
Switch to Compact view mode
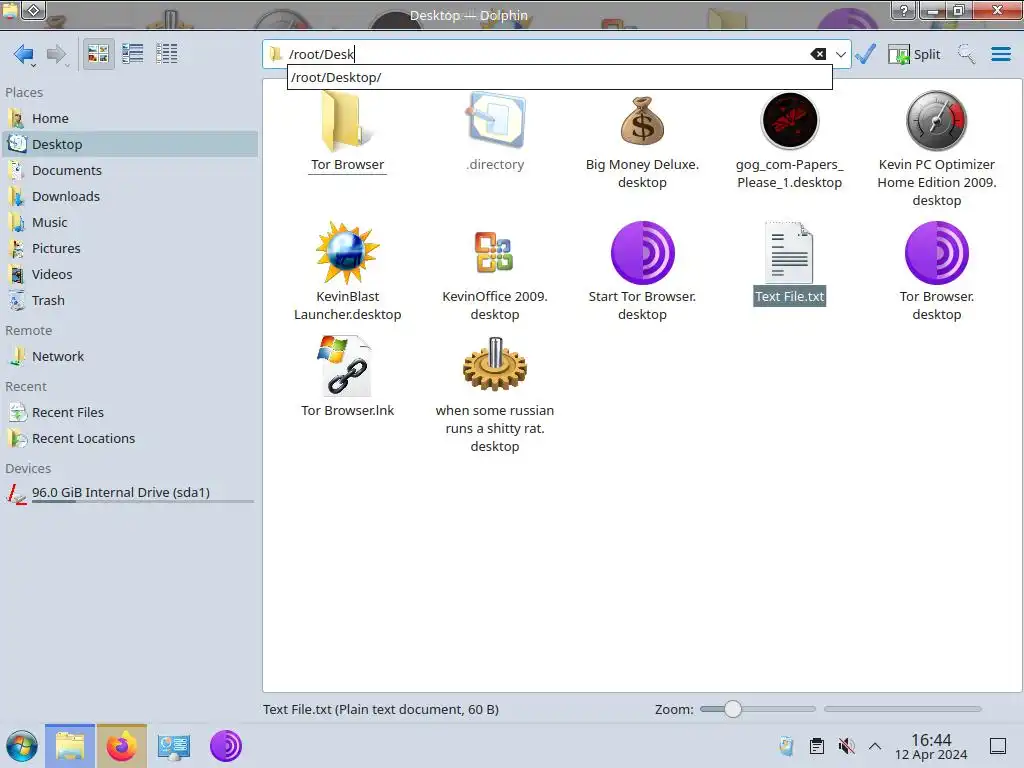click(x=133, y=54)
